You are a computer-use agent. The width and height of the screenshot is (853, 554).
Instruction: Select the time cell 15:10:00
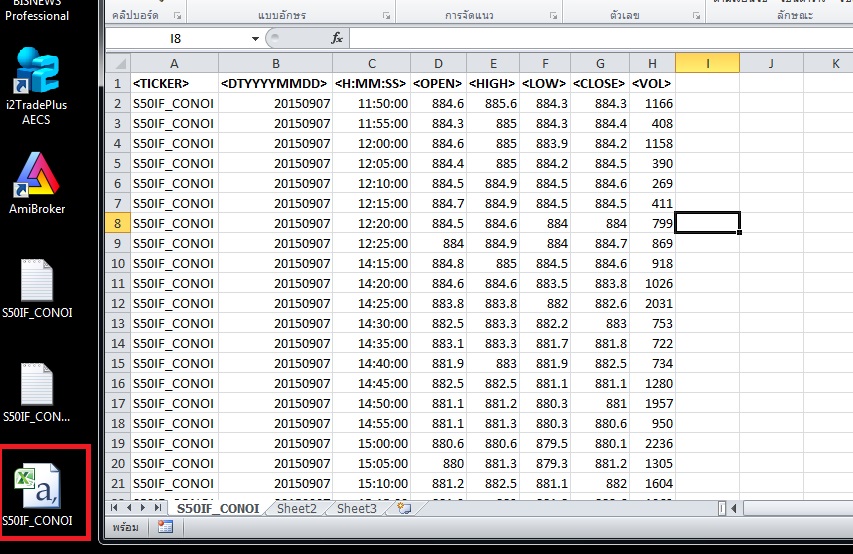[x=372, y=483]
